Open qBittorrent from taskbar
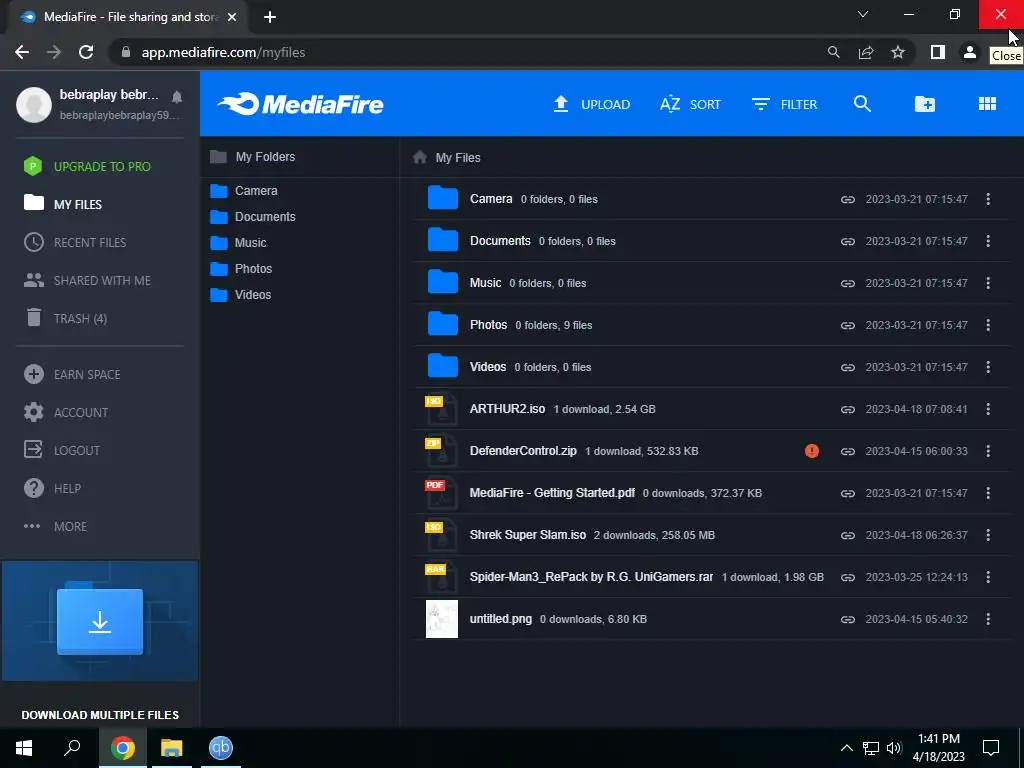Image resolution: width=1024 pixels, height=768 pixels. tap(221, 748)
